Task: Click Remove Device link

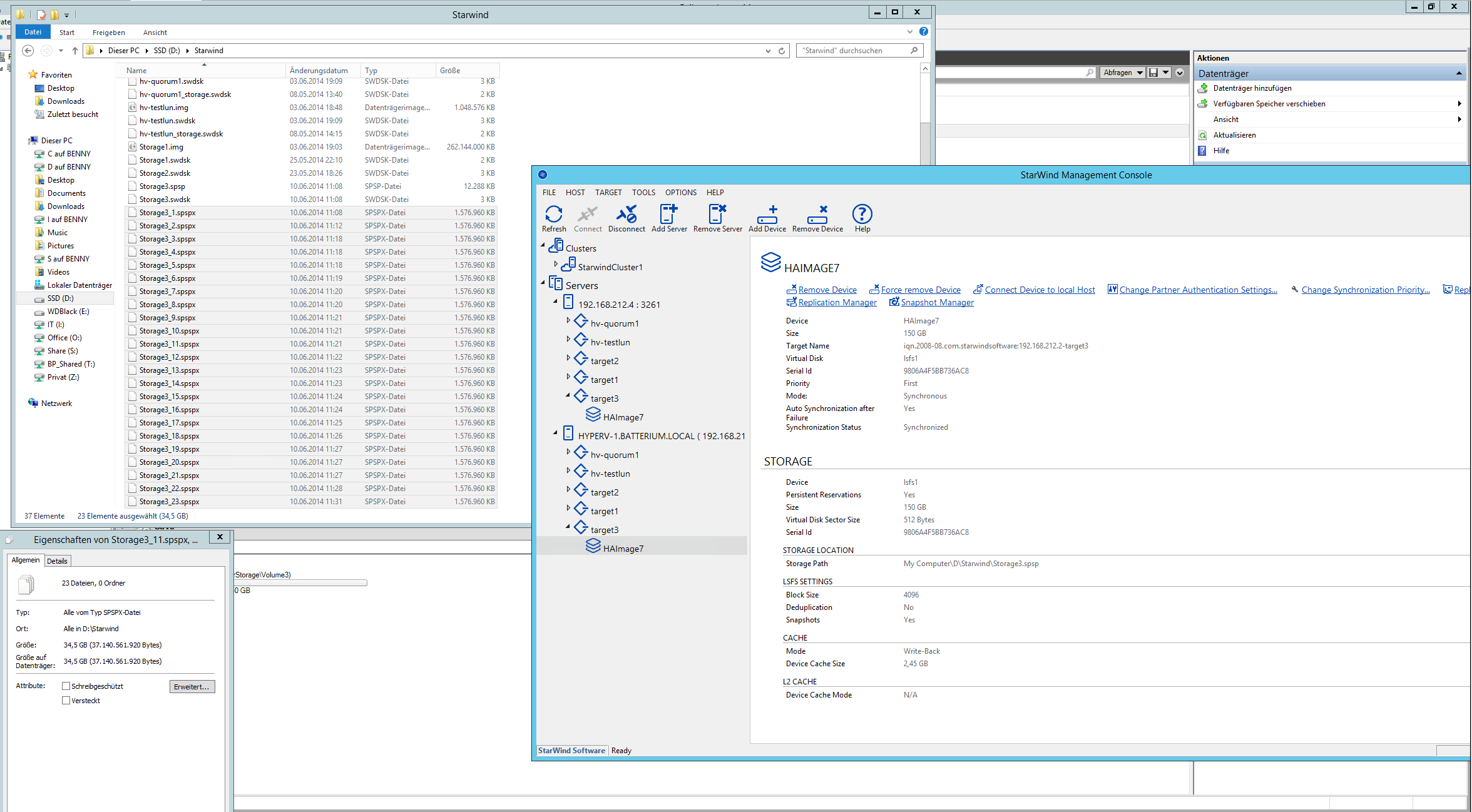Action: click(827, 290)
